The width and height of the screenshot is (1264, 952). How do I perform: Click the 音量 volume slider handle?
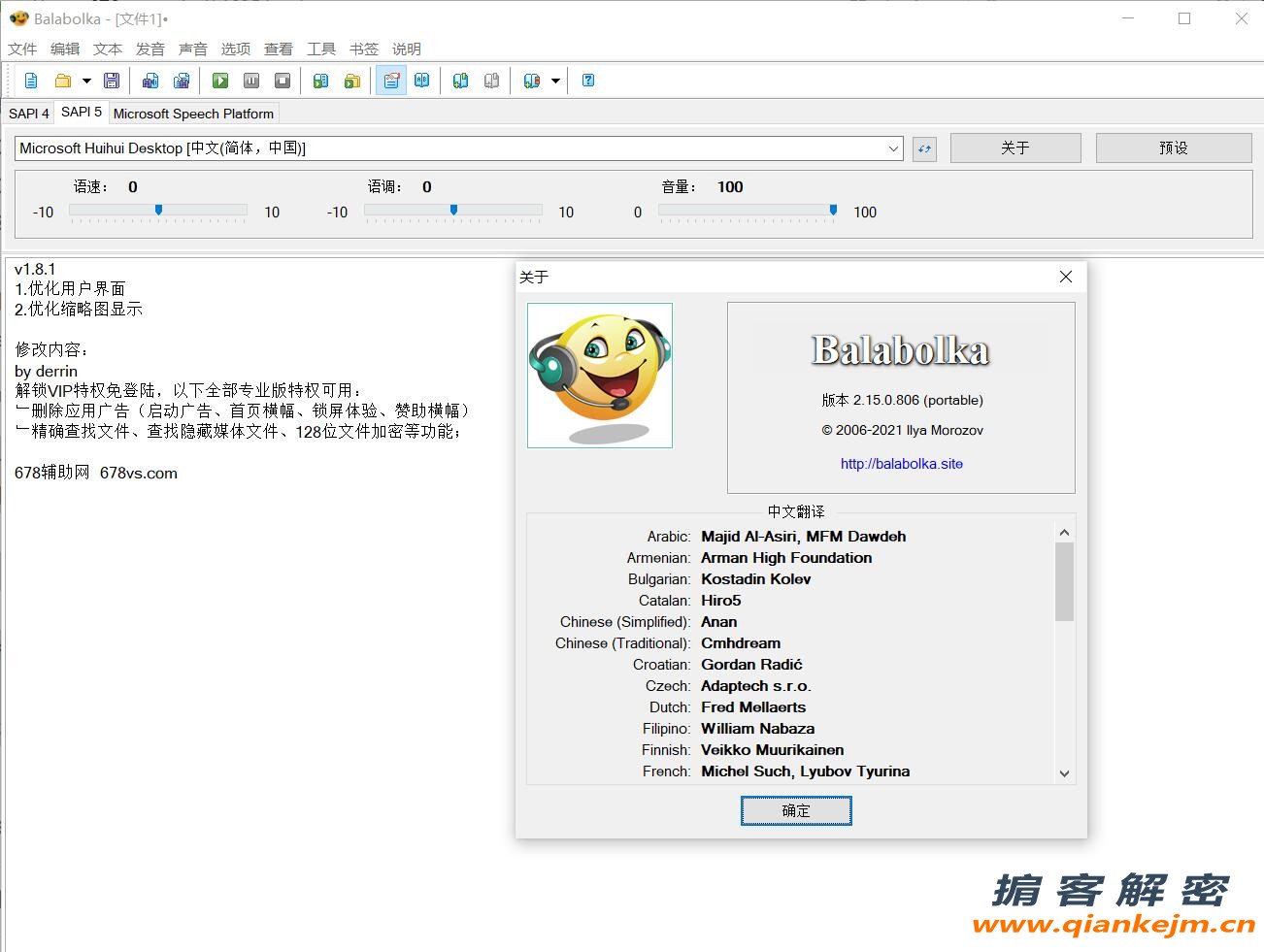click(x=833, y=210)
